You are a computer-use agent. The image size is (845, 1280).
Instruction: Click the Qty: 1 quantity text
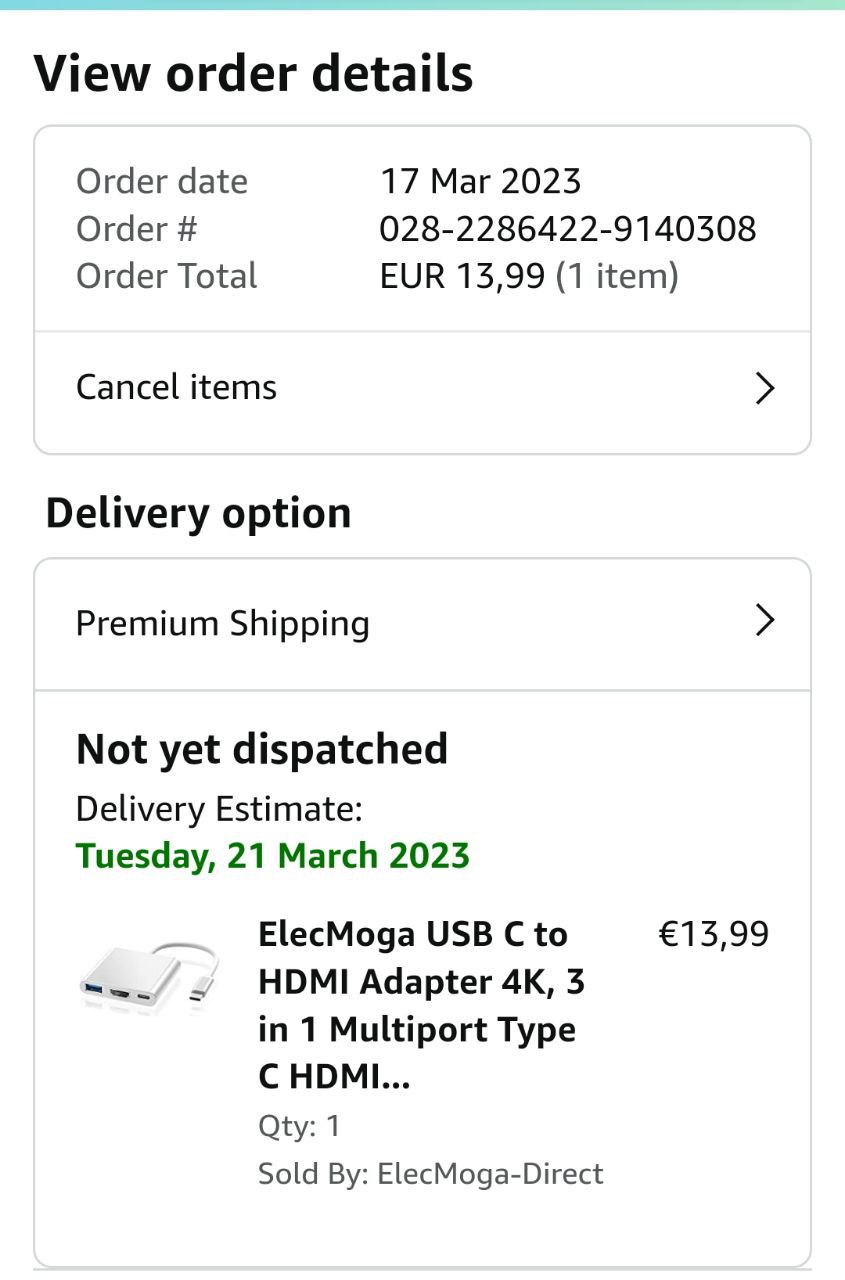pos(299,1126)
